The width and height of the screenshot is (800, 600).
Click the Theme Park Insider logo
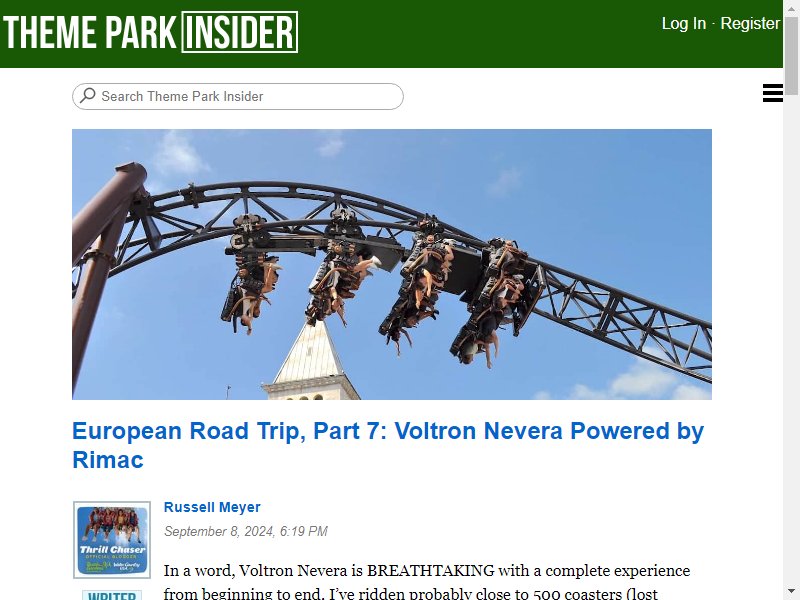click(151, 32)
